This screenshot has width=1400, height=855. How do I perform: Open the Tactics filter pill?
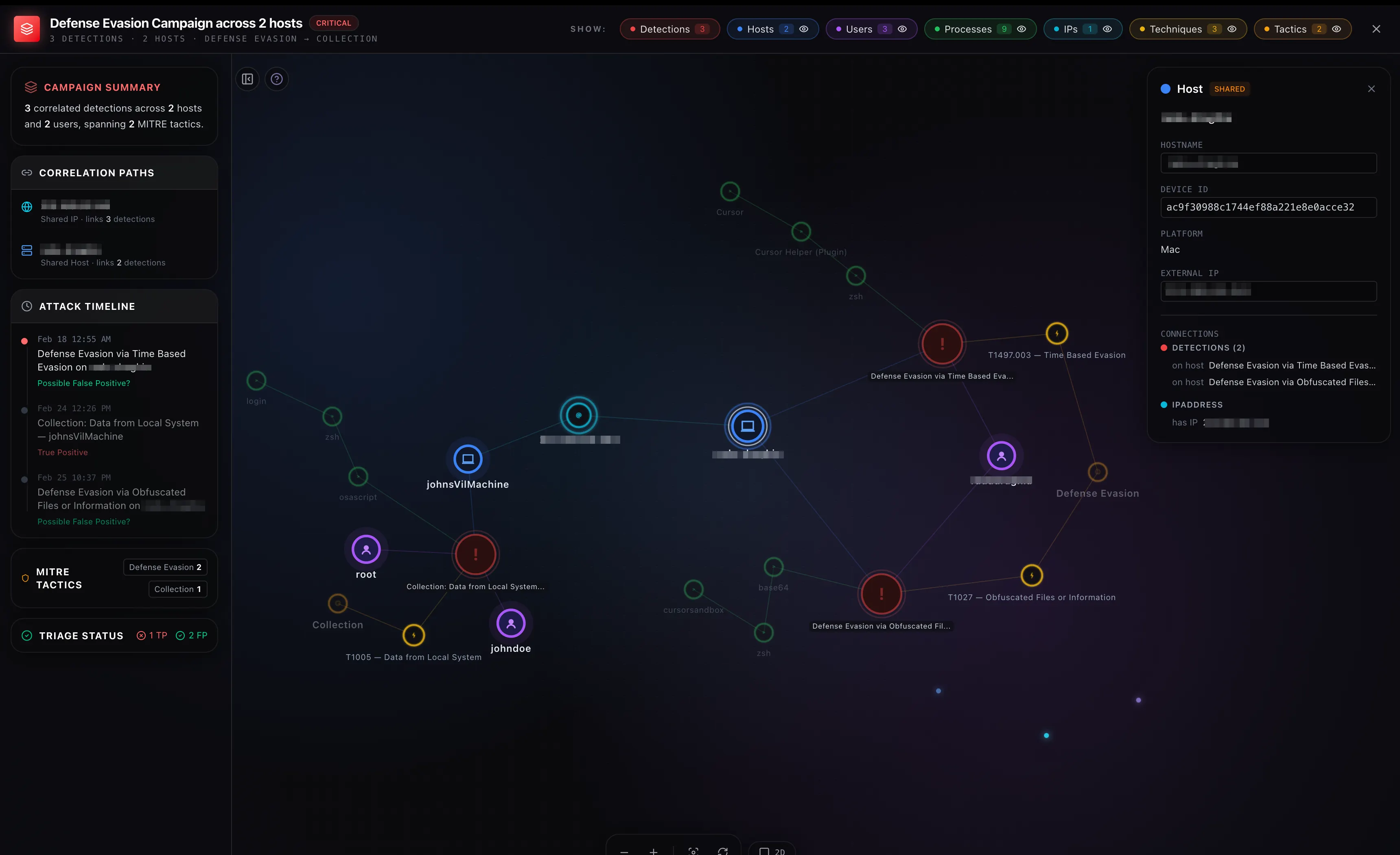point(1302,28)
